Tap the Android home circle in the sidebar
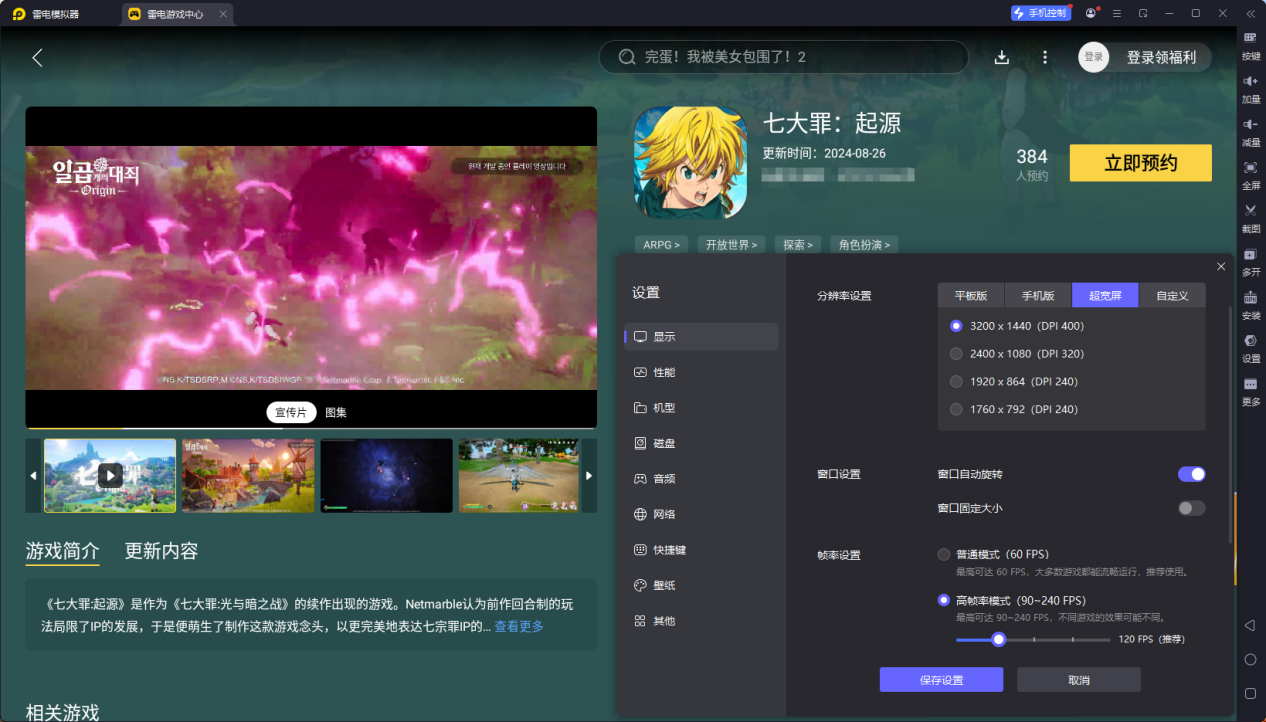1266x722 pixels. 1250,660
